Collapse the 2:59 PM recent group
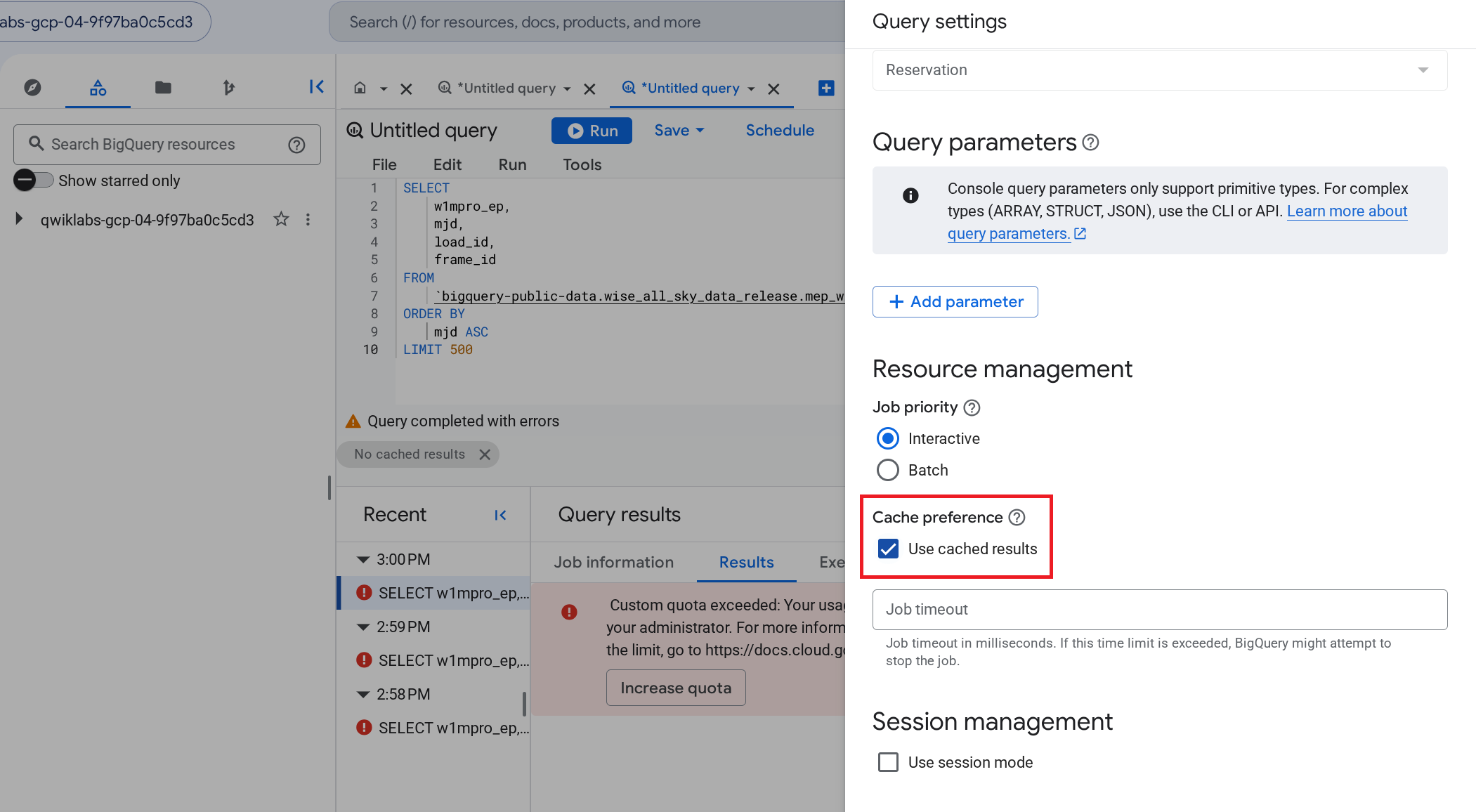Viewport: 1476px width, 812px height. coord(363,627)
